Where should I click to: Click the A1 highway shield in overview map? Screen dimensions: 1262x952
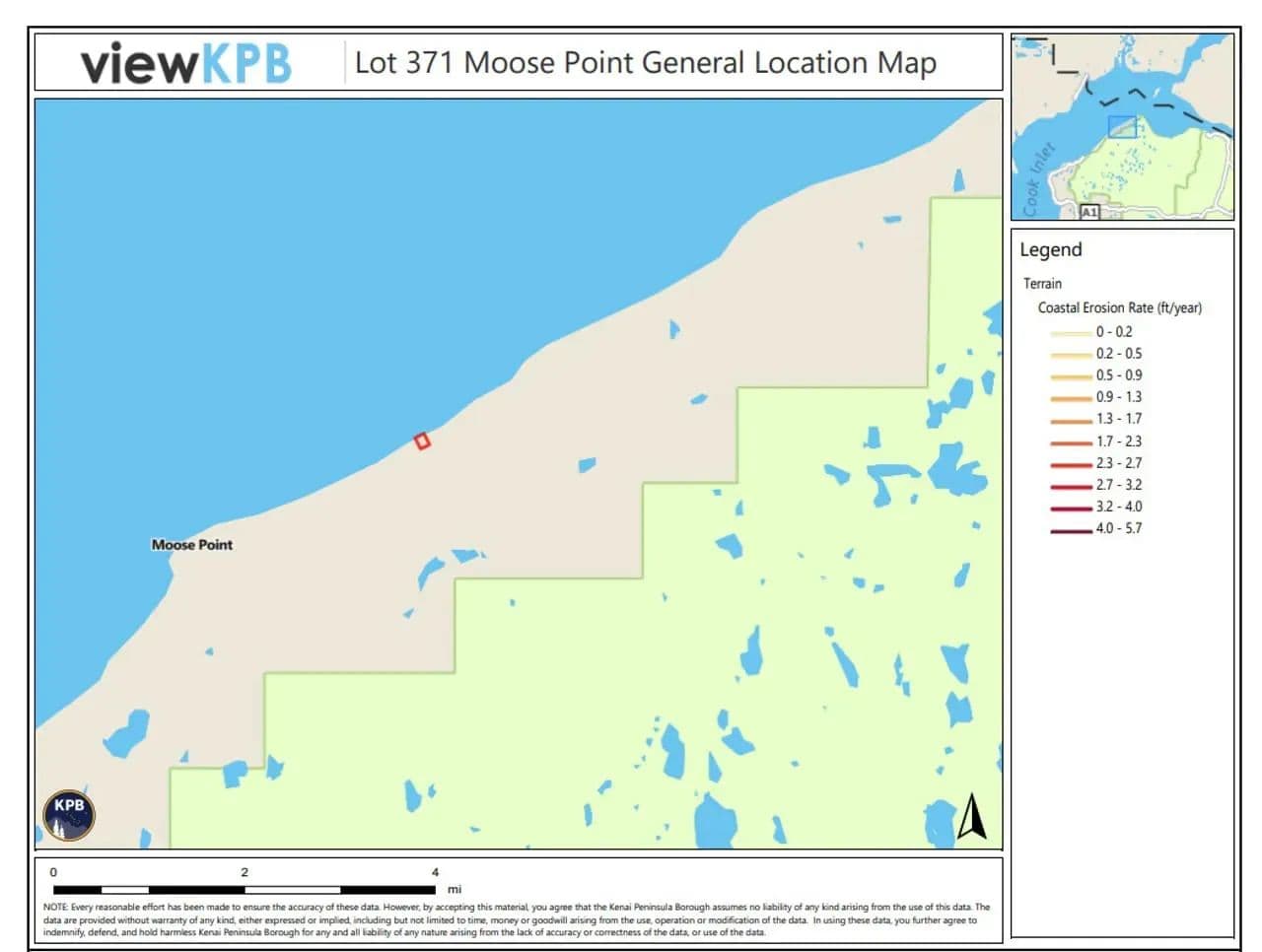tap(1088, 212)
